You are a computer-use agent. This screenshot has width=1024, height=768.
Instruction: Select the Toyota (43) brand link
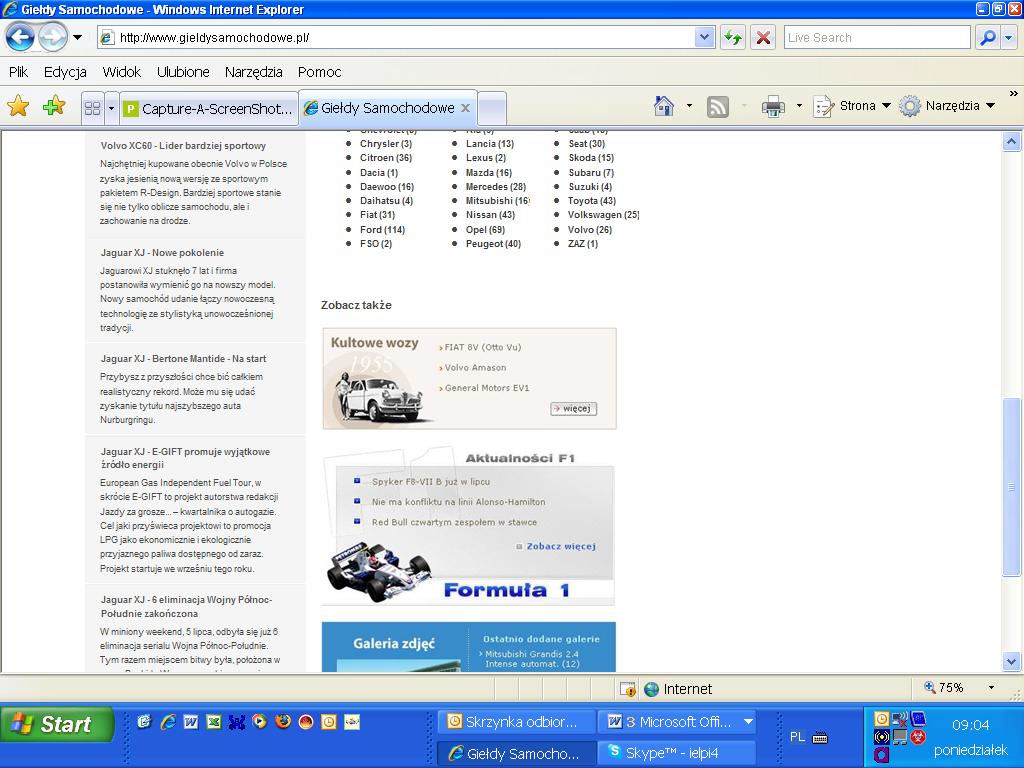pyautogui.click(x=592, y=200)
